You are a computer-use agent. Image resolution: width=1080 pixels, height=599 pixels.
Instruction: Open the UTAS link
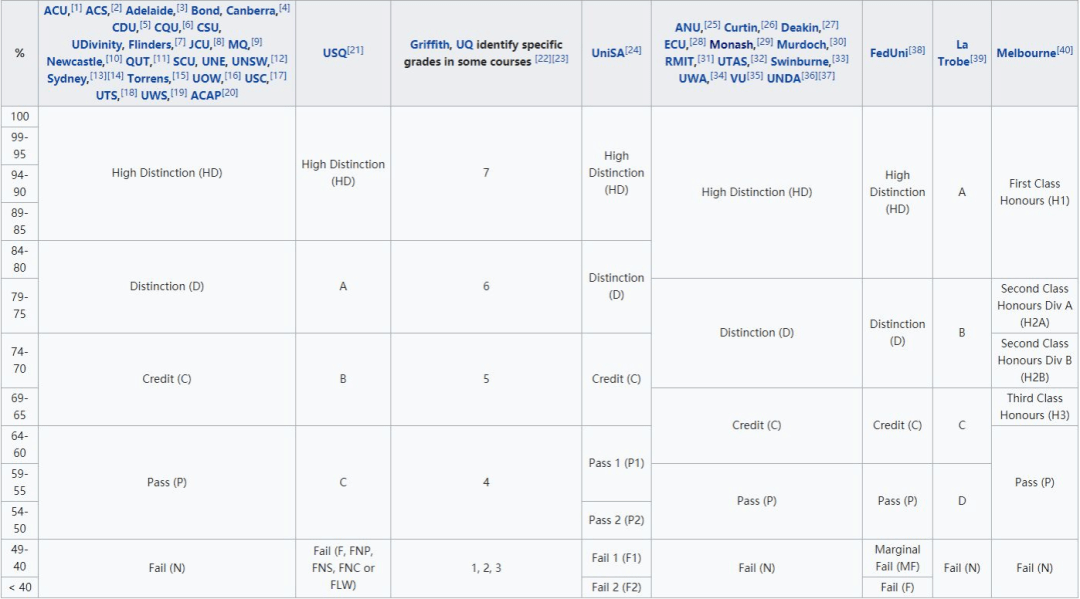(x=733, y=61)
